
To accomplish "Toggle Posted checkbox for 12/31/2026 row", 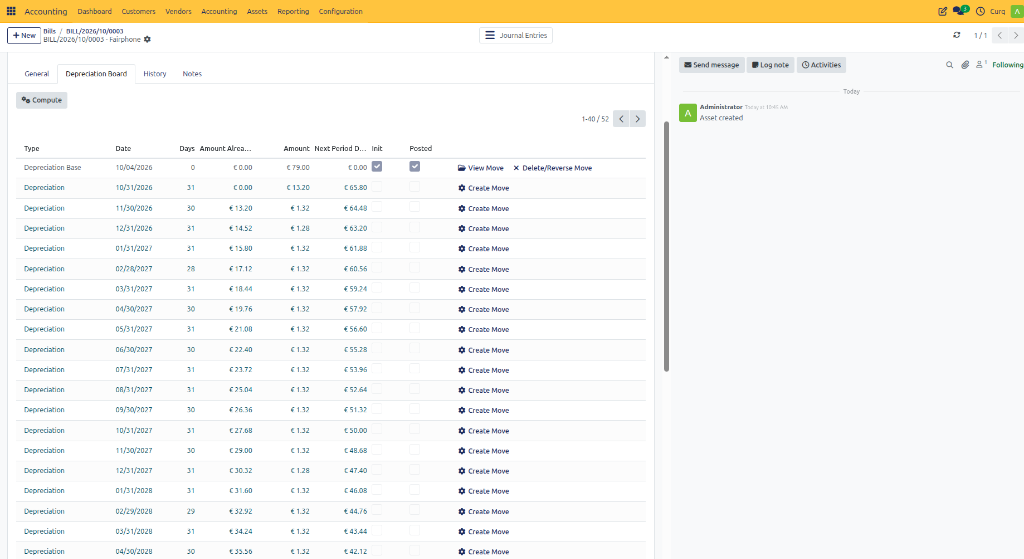I will pyautogui.click(x=415, y=227).
